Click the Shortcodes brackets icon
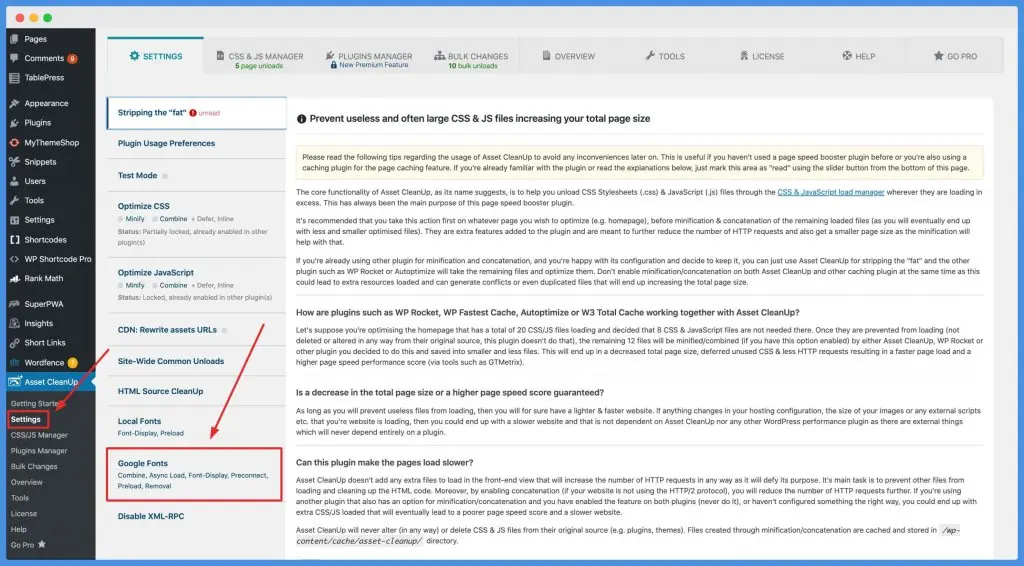The image size is (1024, 566). 14,240
